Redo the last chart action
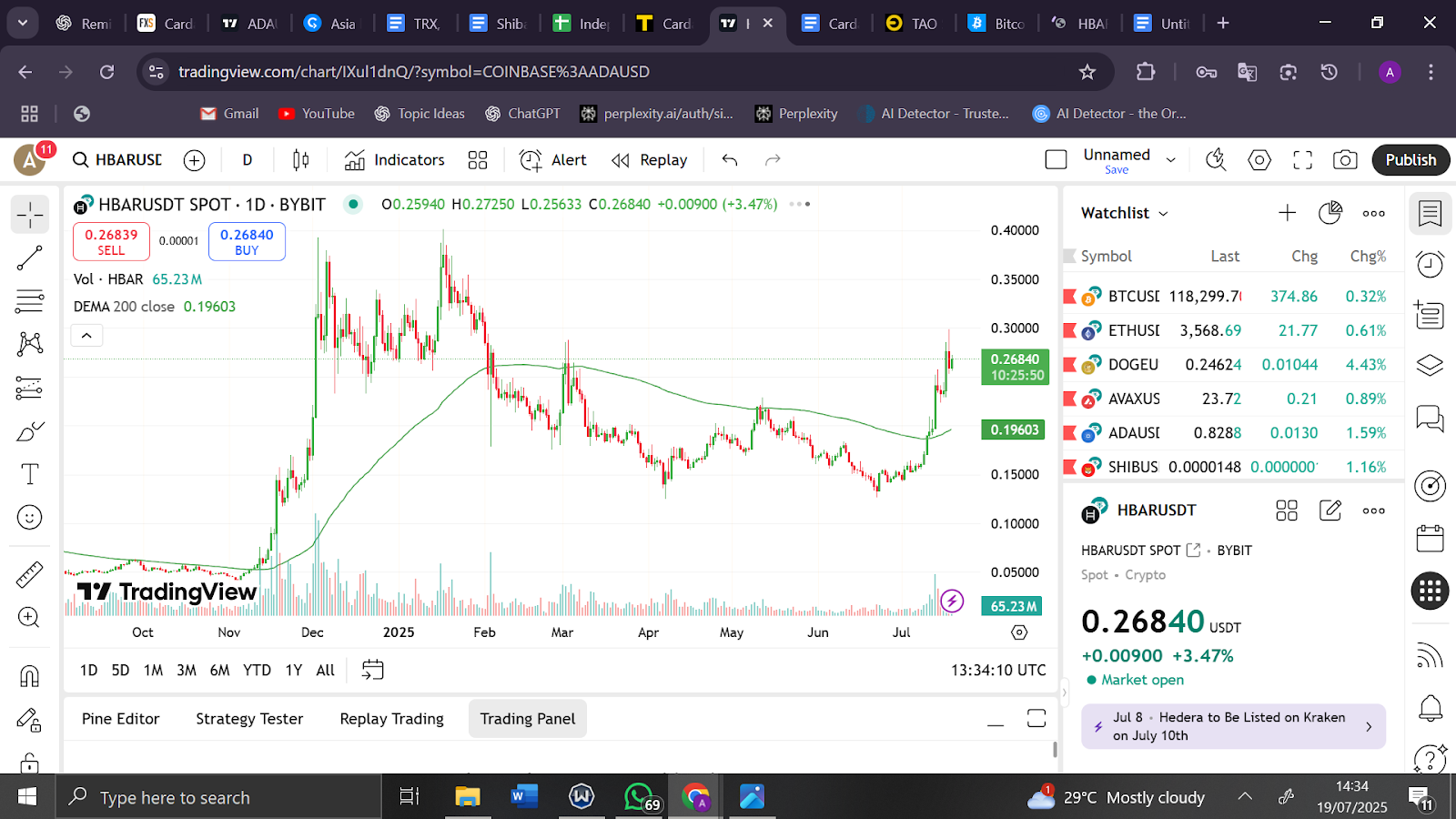Viewport: 1456px width, 819px height. 773,160
